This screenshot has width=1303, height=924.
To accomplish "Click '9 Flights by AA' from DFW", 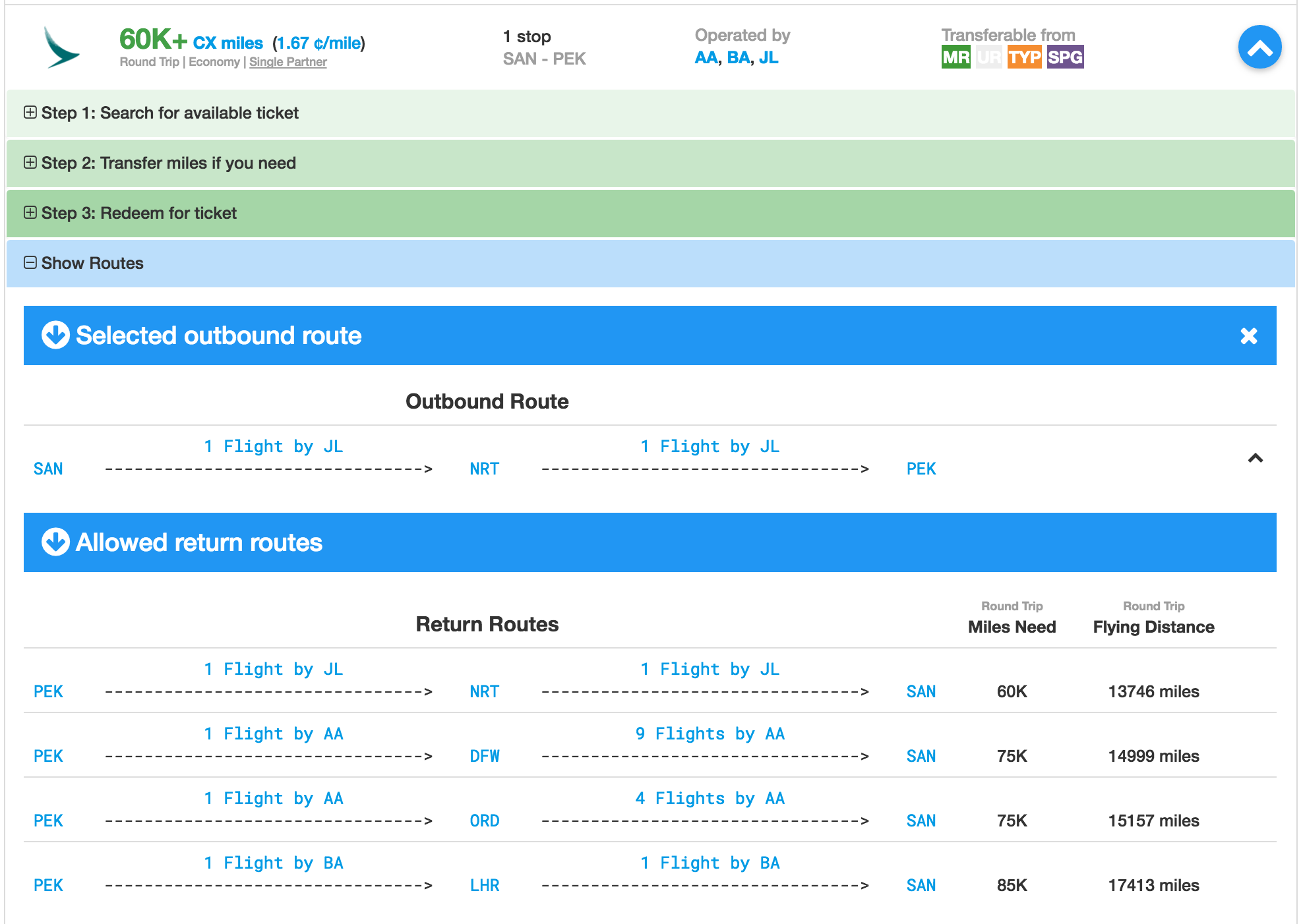I will tap(710, 734).
